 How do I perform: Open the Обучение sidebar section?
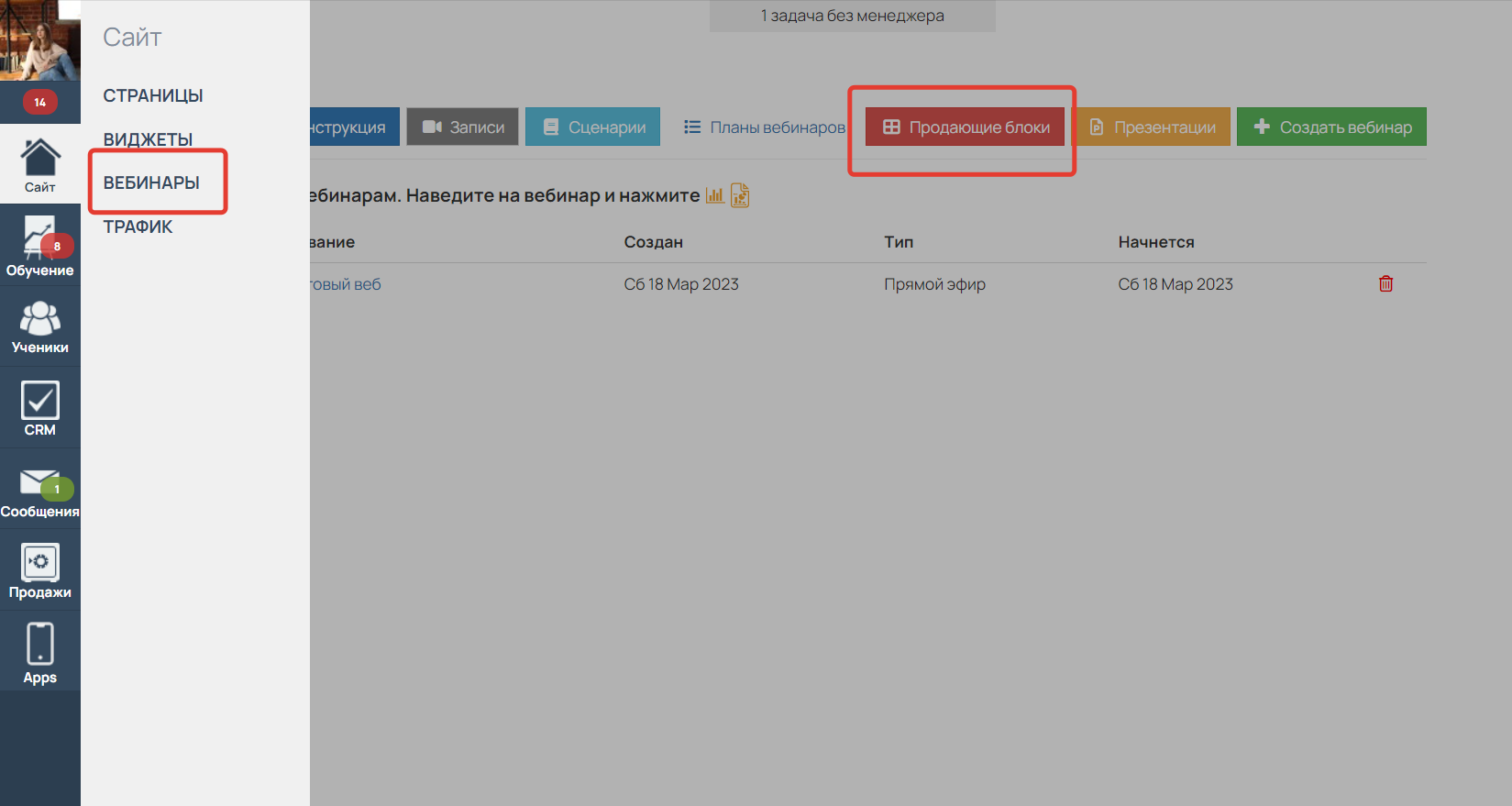point(39,246)
